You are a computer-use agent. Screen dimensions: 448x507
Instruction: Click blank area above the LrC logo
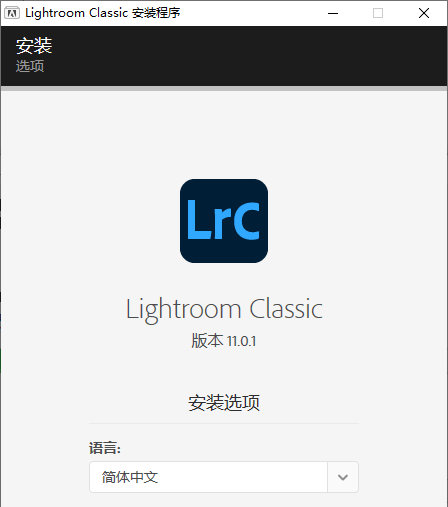click(224, 135)
